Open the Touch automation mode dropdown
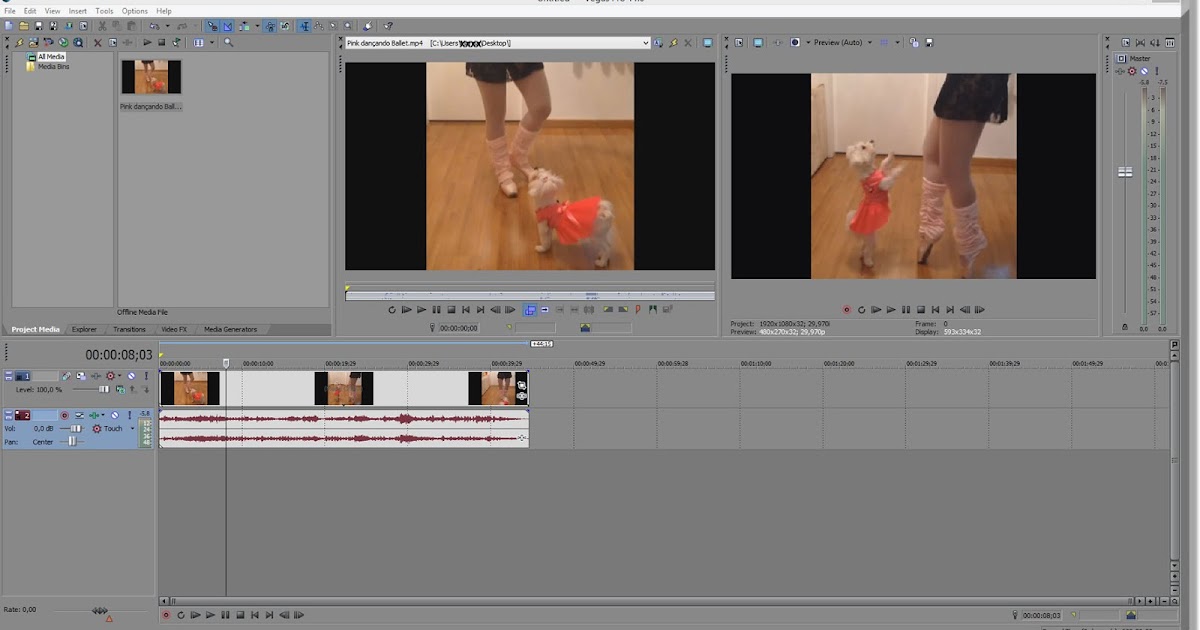The height and width of the screenshot is (630, 1200). [x=132, y=428]
